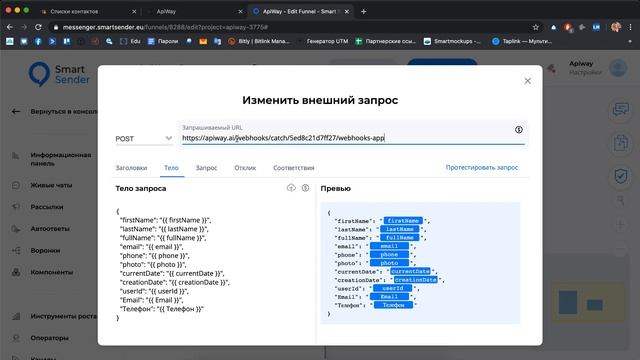640x360 pixels.
Task: Open Операторы in sidebar
Action: click(49, 338)
